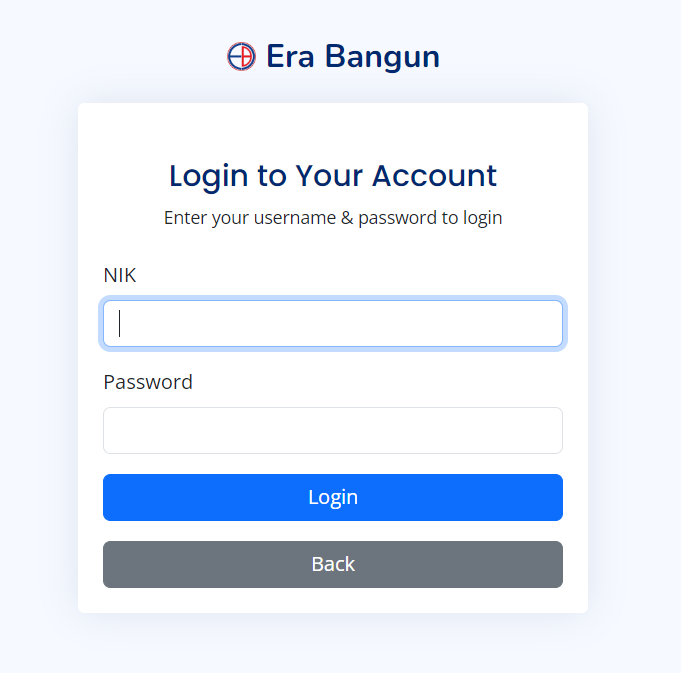Click the ampersand in the subtitle text
681x673 pixels.
[347, 218]
